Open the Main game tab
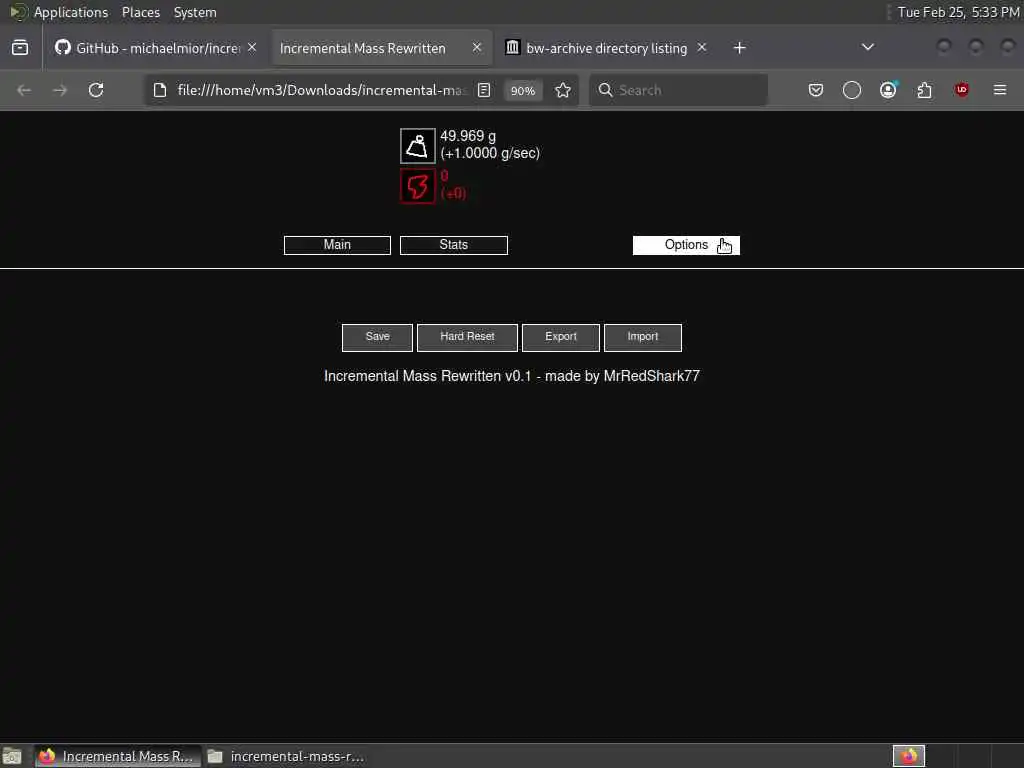 tap(337, 245)
